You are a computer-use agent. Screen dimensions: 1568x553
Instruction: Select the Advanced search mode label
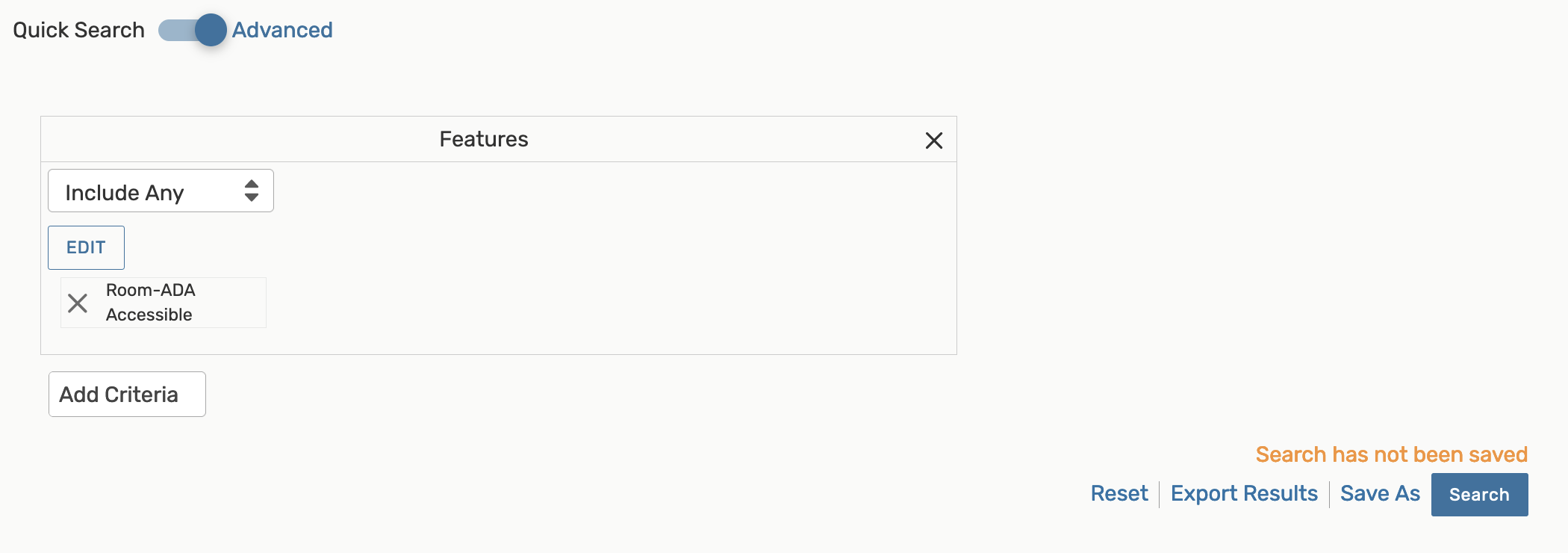coord(282,30)
